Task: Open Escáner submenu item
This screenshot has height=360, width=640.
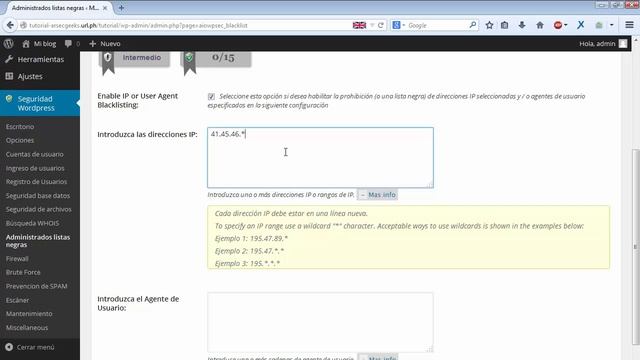Action: pyautogui.click(x=18, y=300)
